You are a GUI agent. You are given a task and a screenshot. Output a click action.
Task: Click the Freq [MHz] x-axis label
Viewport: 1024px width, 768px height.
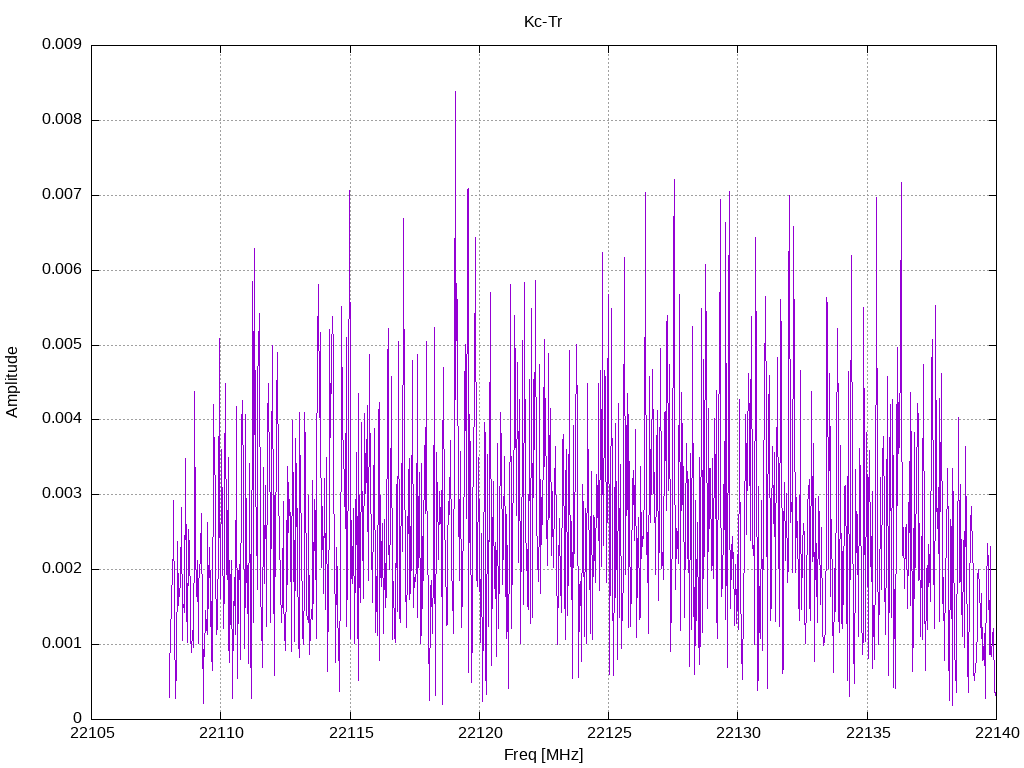click(543, 755)
